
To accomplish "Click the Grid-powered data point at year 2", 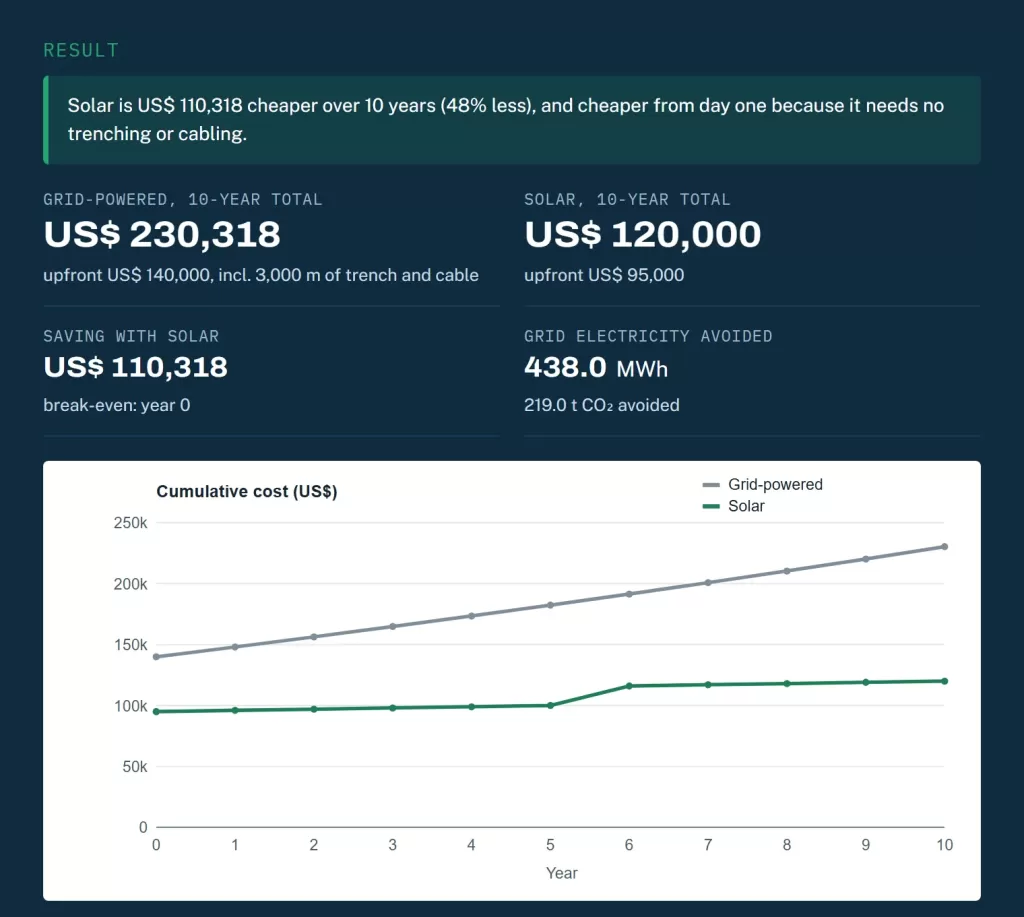I will tap(313, 637).
